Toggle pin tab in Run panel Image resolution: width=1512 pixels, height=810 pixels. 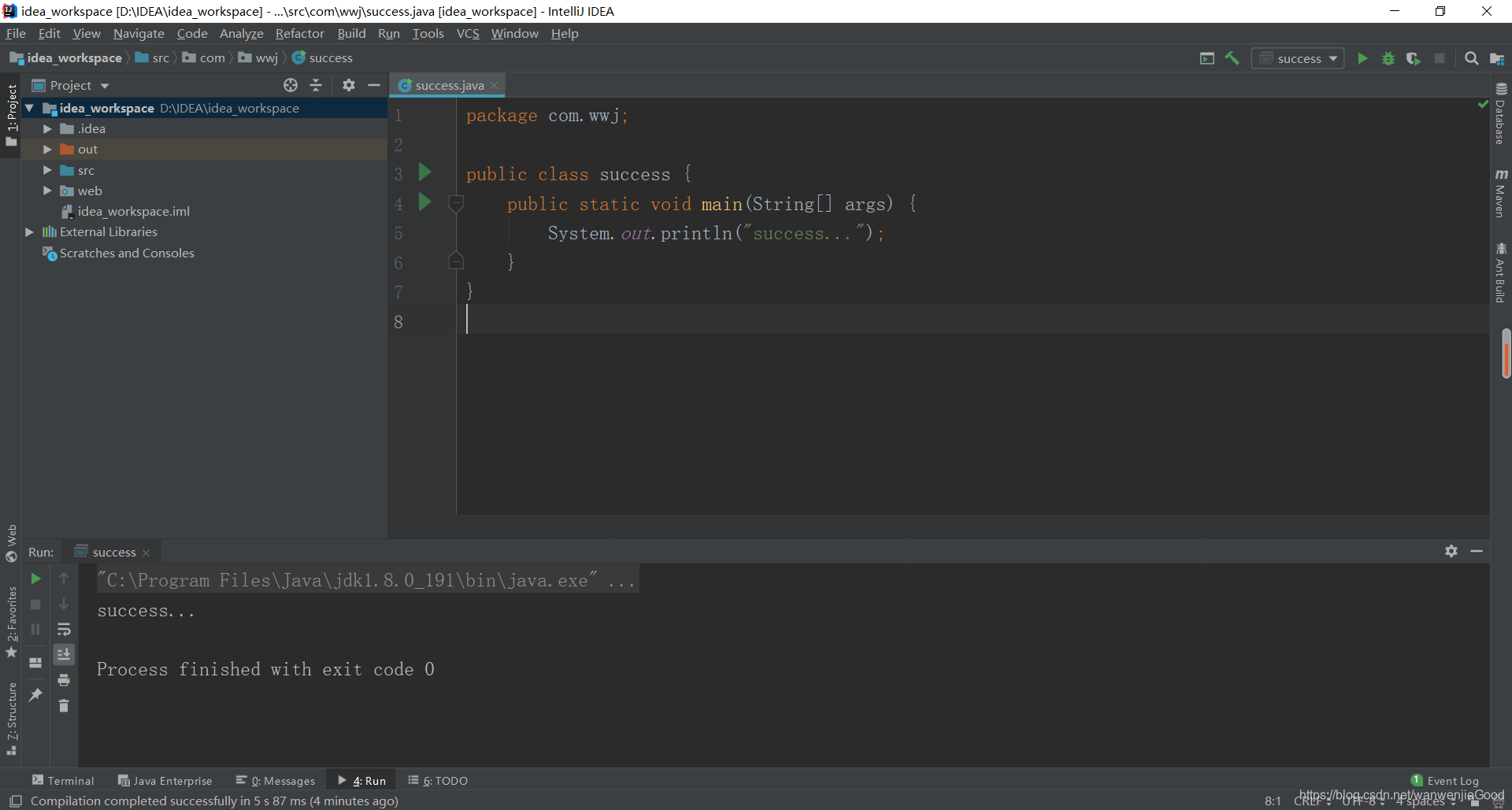point(35,694)
